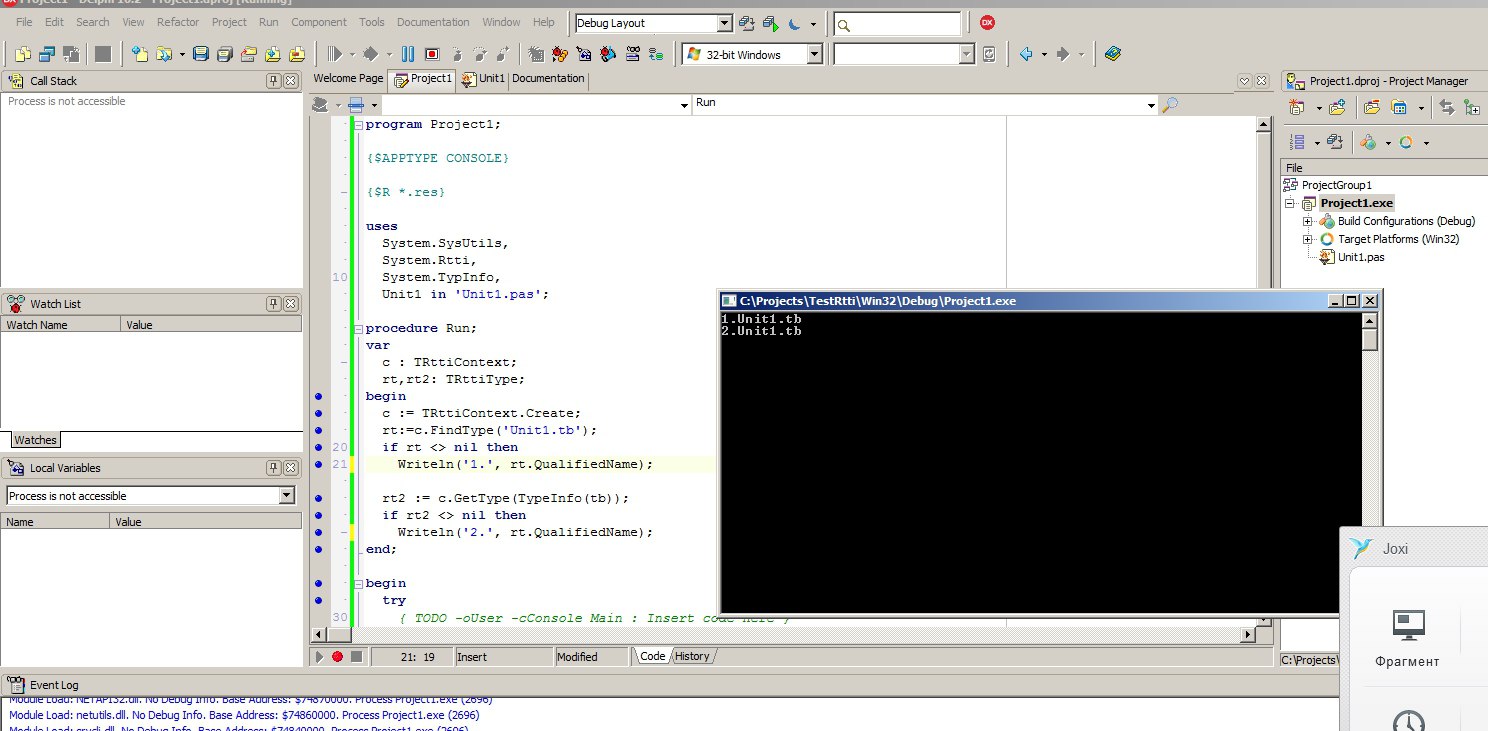Click the Trace Into debug icon
The height and width of the screenshot is (731, 1488).
click(x=456, y=54)
